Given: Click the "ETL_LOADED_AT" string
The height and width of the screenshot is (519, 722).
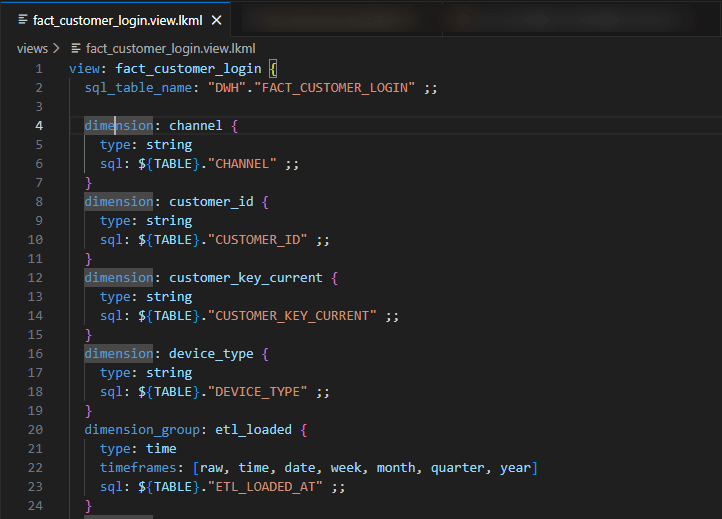Looking at the screenshot, I should [x=265, y=487].
